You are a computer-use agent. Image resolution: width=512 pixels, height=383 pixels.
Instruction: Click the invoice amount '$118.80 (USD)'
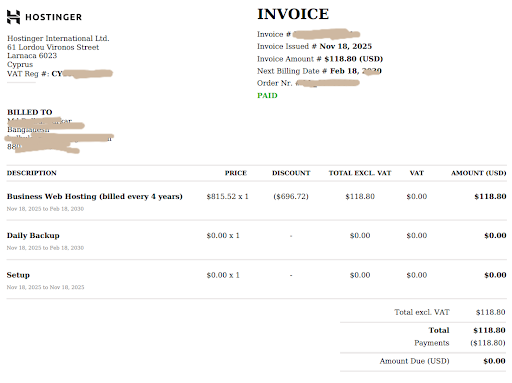[x=354, y=59]
